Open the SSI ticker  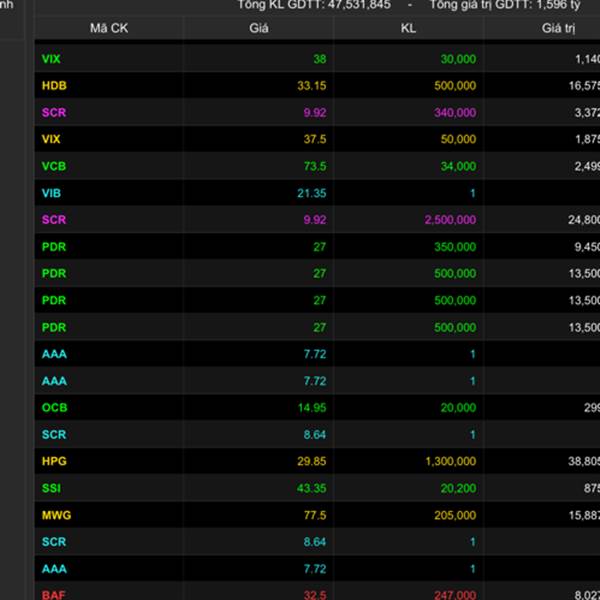coord(51,488)
